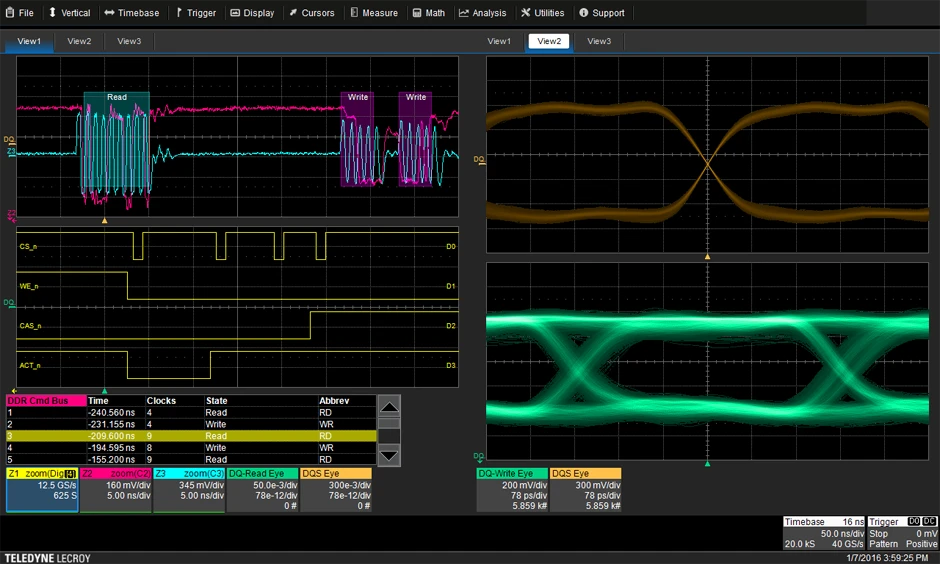This screenshot has width=940, height=564.
Task: Open the Timebase menu in menu bar
Action: pos(131,13)
